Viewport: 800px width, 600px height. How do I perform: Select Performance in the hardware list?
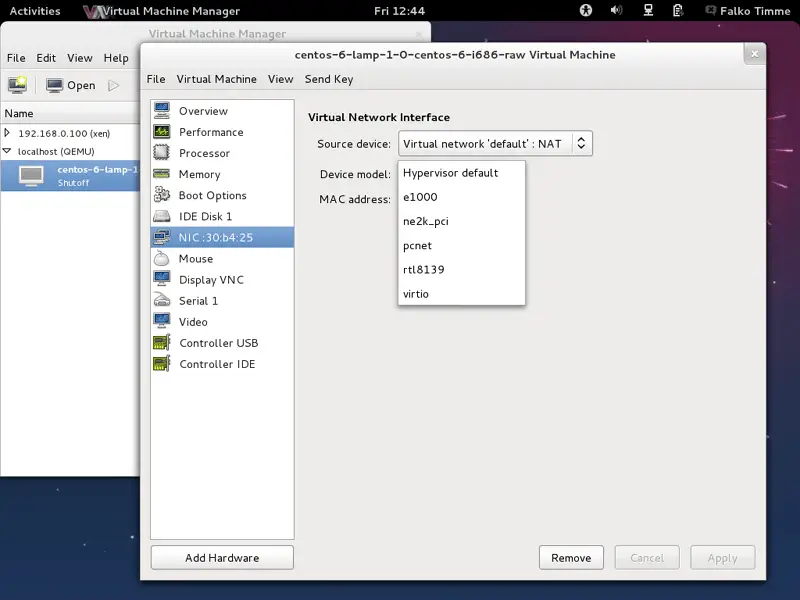click(x=222, y=132)
